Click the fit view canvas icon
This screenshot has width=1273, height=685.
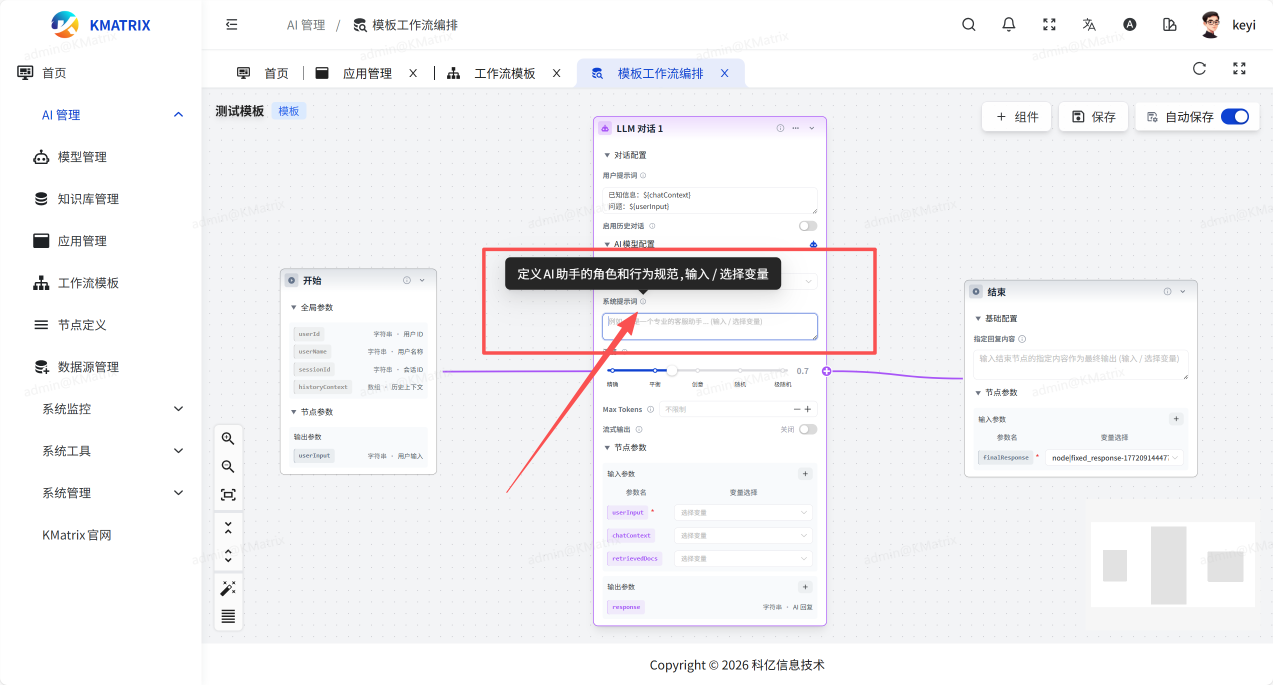point(228,494)
